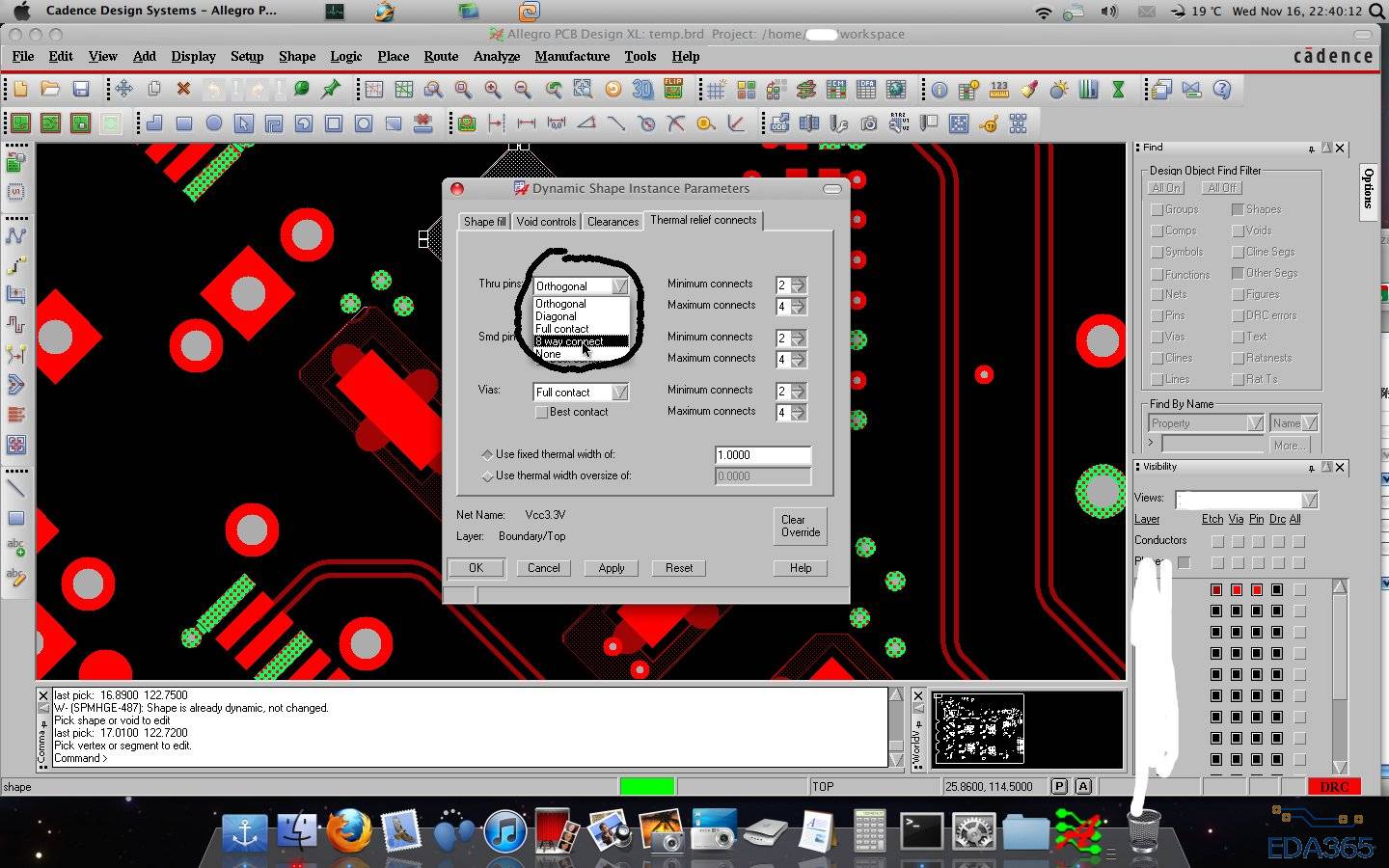1389x868 pixels.
Task: Click the grid toggle toolbar icon
Action: [716, 90]
